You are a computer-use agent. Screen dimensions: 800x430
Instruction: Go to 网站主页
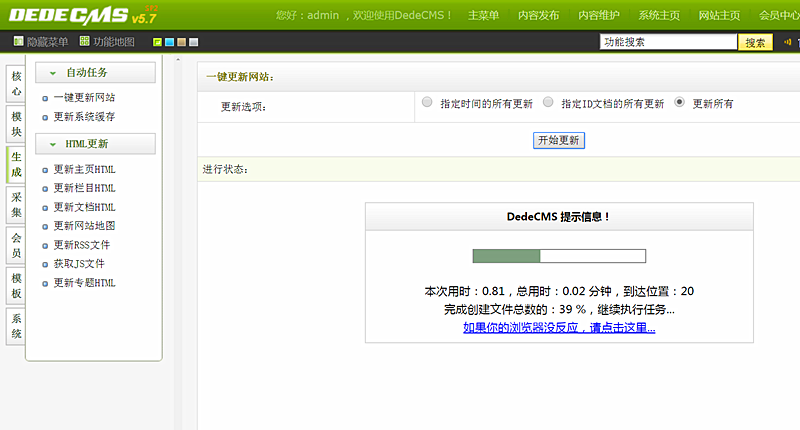click(x=719, y=15)
